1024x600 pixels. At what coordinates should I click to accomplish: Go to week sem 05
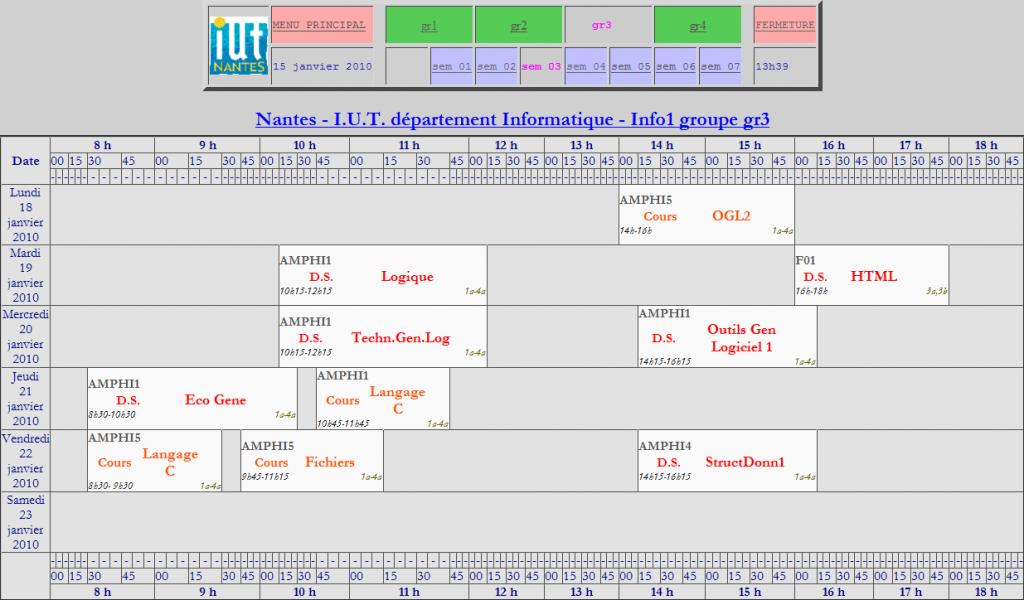click(631, 66)
